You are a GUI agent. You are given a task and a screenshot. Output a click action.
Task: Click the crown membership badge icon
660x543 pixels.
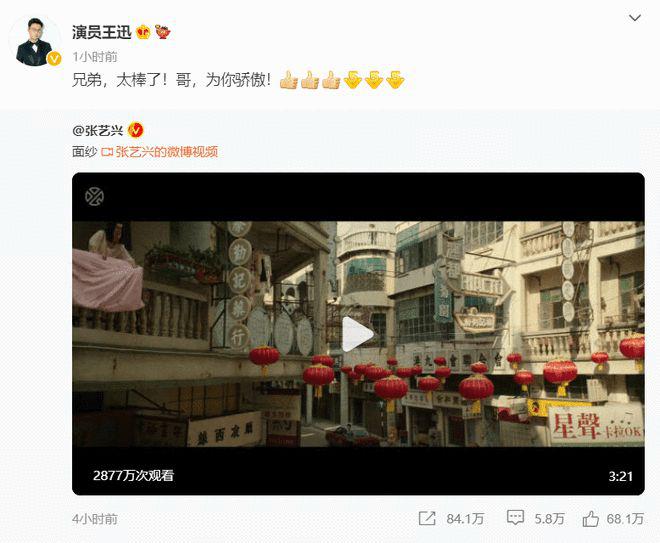pos(143,32)
